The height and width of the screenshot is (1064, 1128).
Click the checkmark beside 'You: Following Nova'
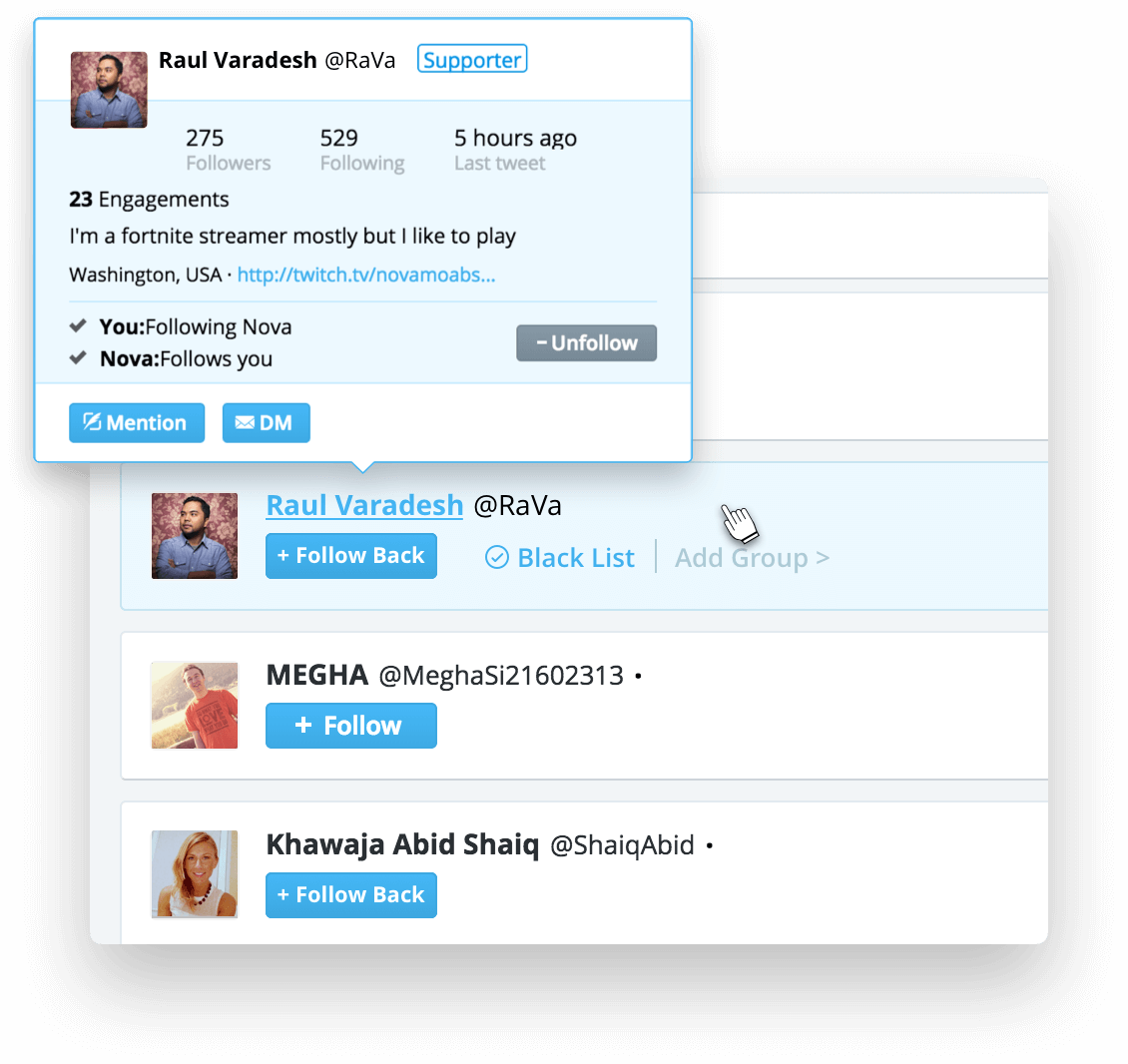(78, 326)
